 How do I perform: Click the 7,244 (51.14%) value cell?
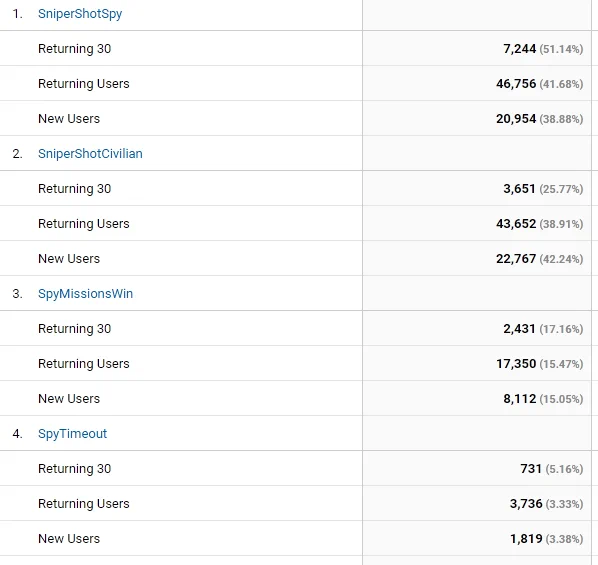tap(477, 48)
